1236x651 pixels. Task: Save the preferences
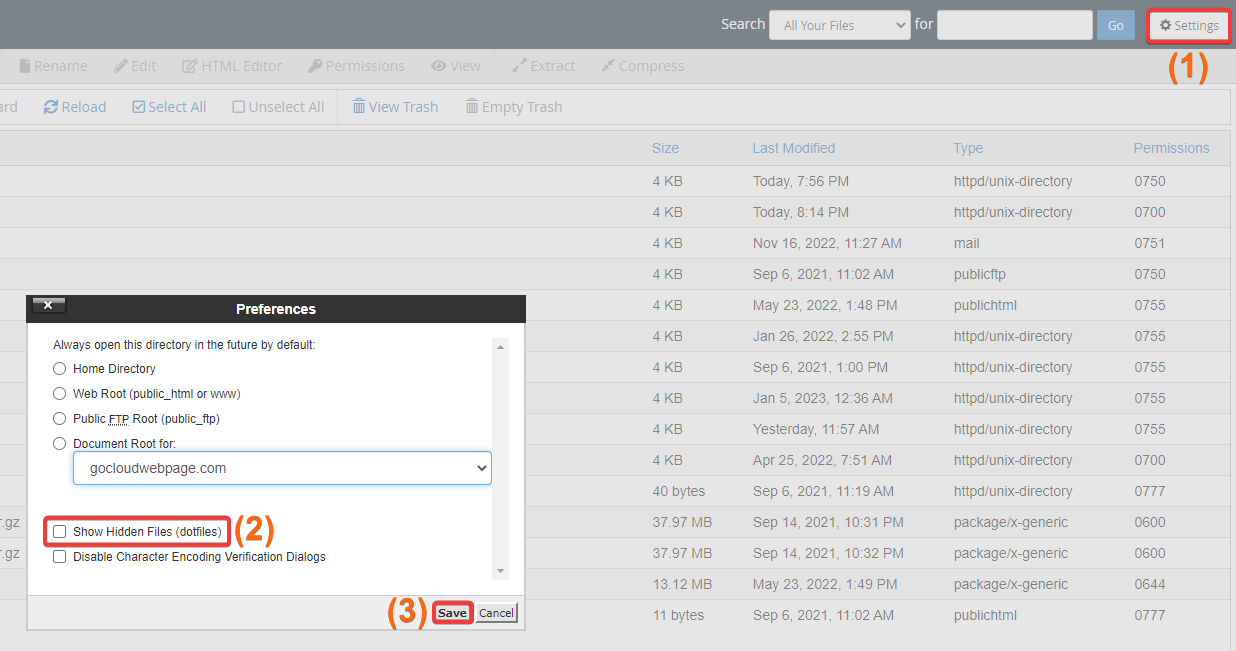tap(452, 613)
